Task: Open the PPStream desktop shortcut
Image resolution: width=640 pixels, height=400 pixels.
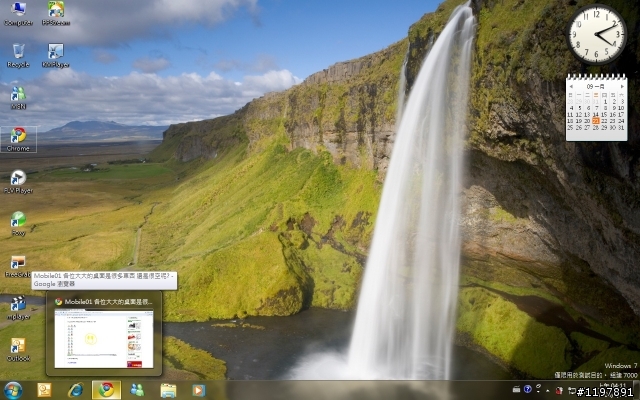Action: 56,14
